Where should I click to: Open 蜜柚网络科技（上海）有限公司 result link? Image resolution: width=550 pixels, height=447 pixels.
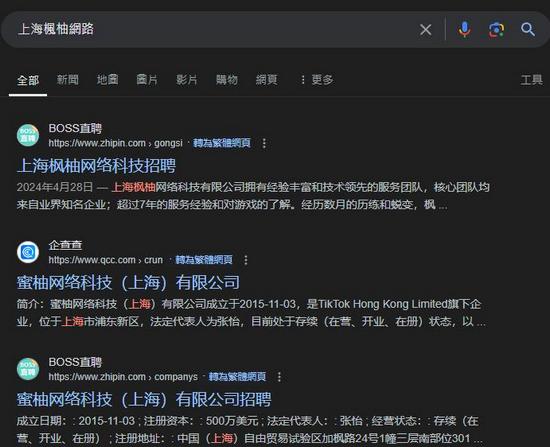point(128,282)
